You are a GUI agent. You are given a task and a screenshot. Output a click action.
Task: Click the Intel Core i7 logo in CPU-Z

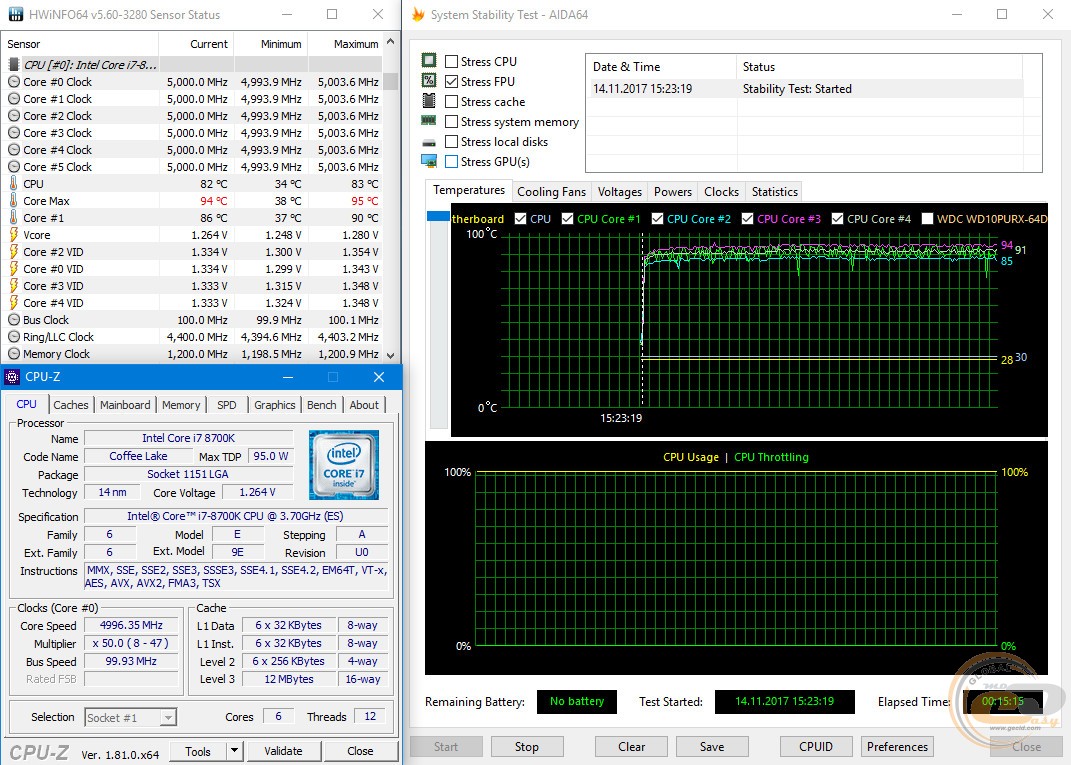(344, 464)
